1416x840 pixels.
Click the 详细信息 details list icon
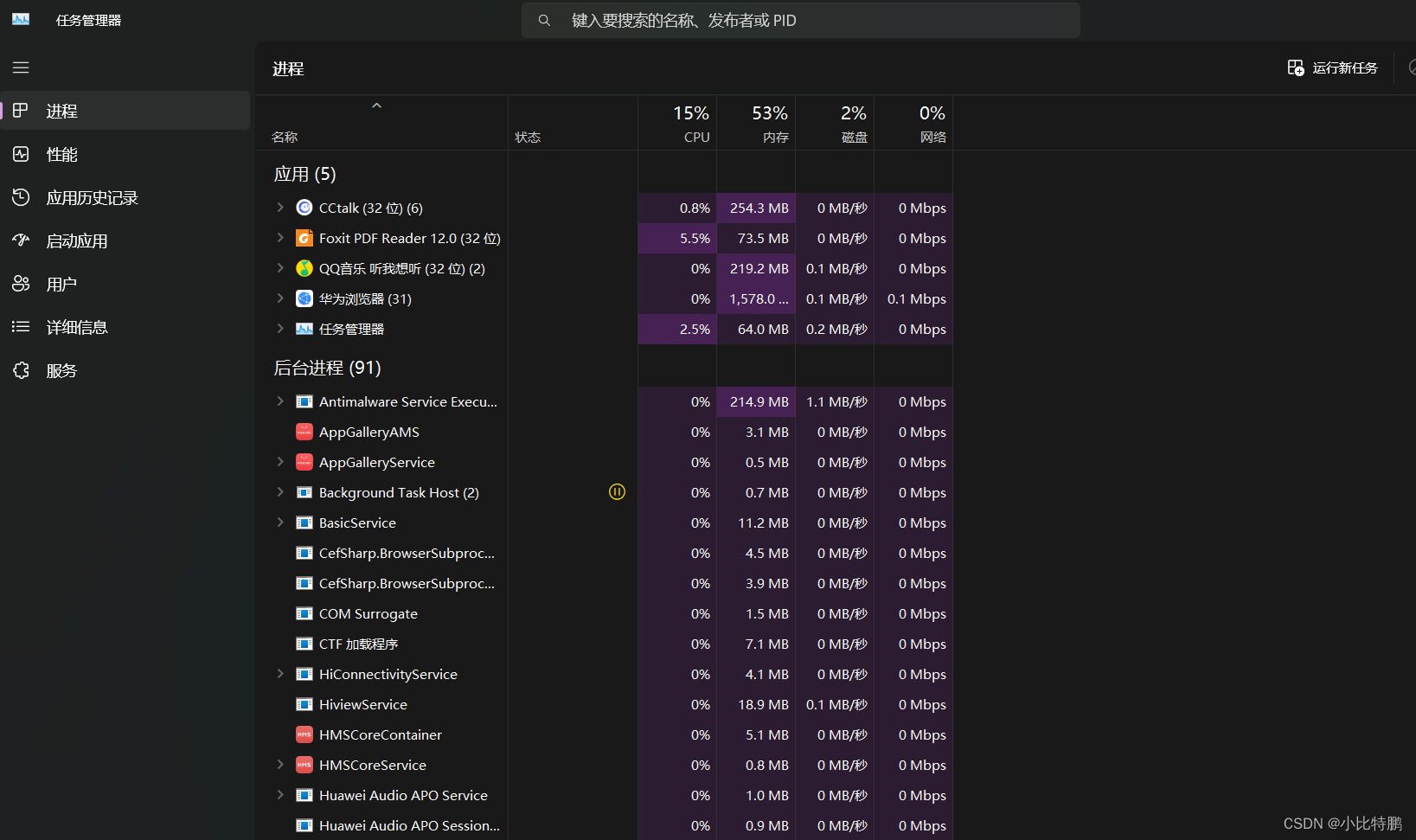click(x=21, y=327)
